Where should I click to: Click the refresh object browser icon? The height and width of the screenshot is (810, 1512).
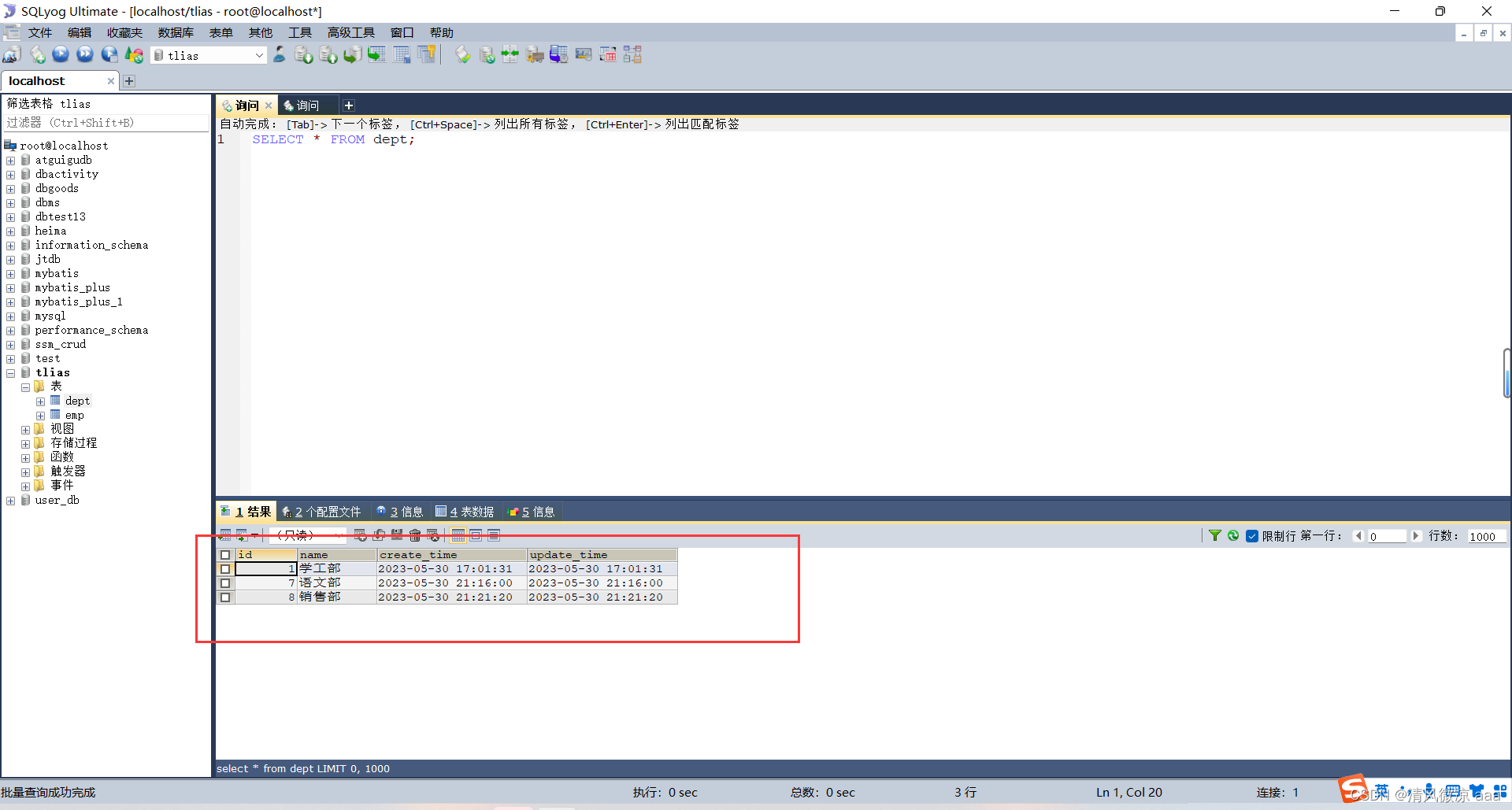[135, 55]
